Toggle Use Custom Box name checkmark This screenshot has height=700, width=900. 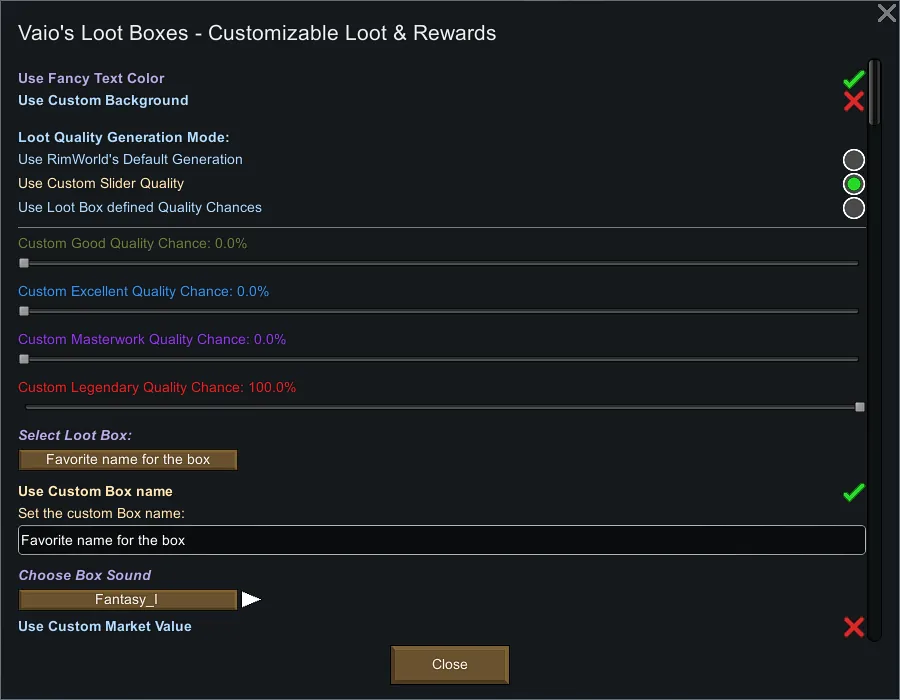pyautogui.click(x=853, y=492)
